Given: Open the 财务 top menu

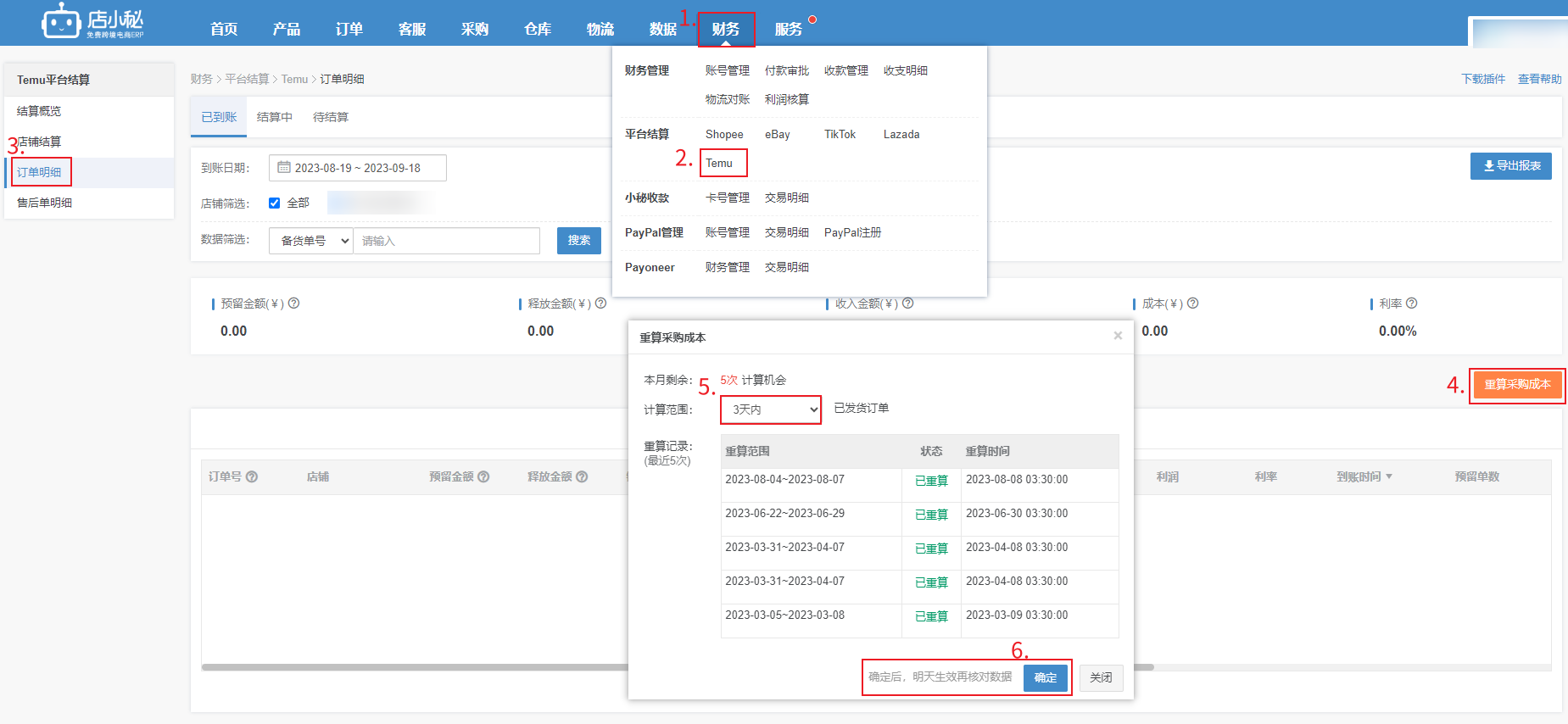Looking at the screenshot, I should point(726,29).
